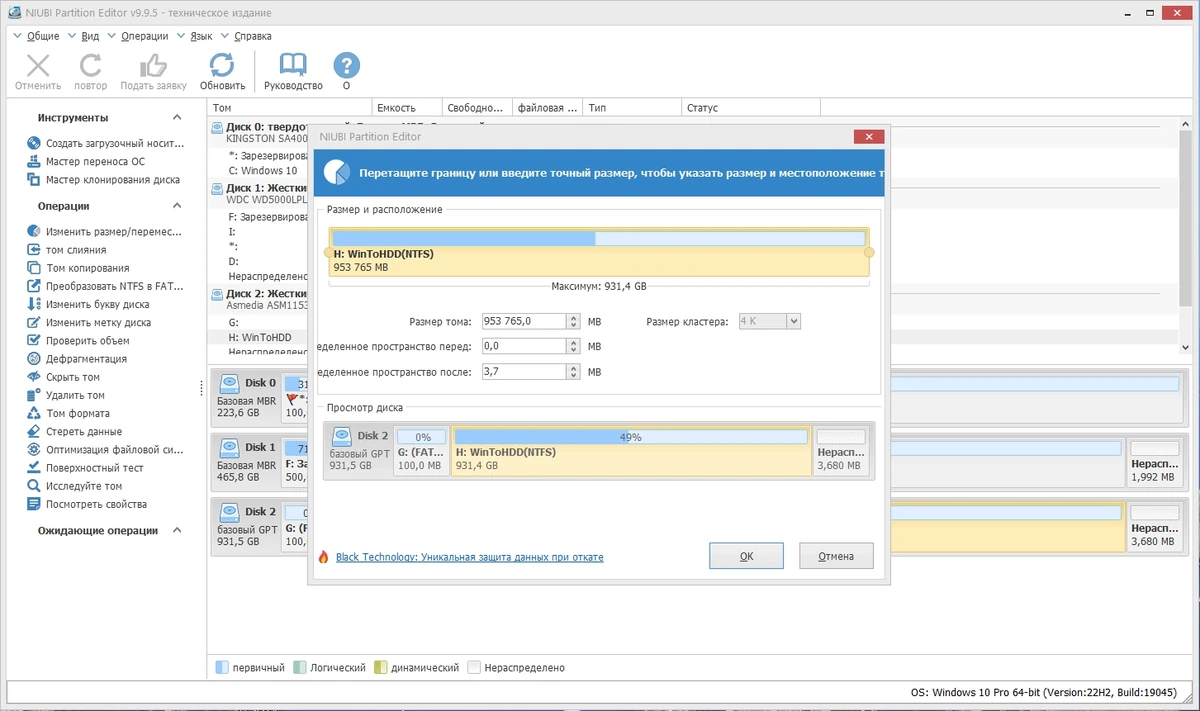This screenshot has width=1200, height=711.
Task: Grab the left resize handle of partition H
Action: click(x=328, y=253)
